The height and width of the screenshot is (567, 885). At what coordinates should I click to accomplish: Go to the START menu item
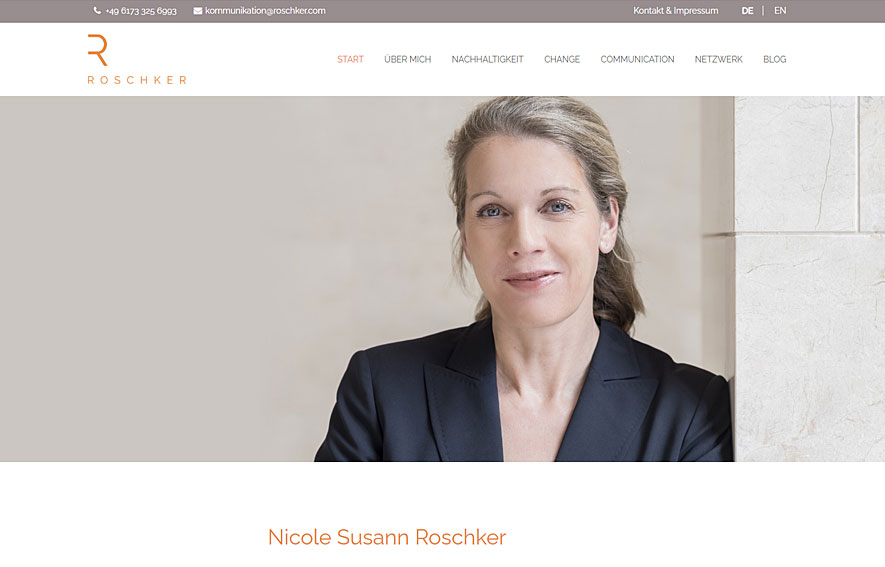[351, 59]
